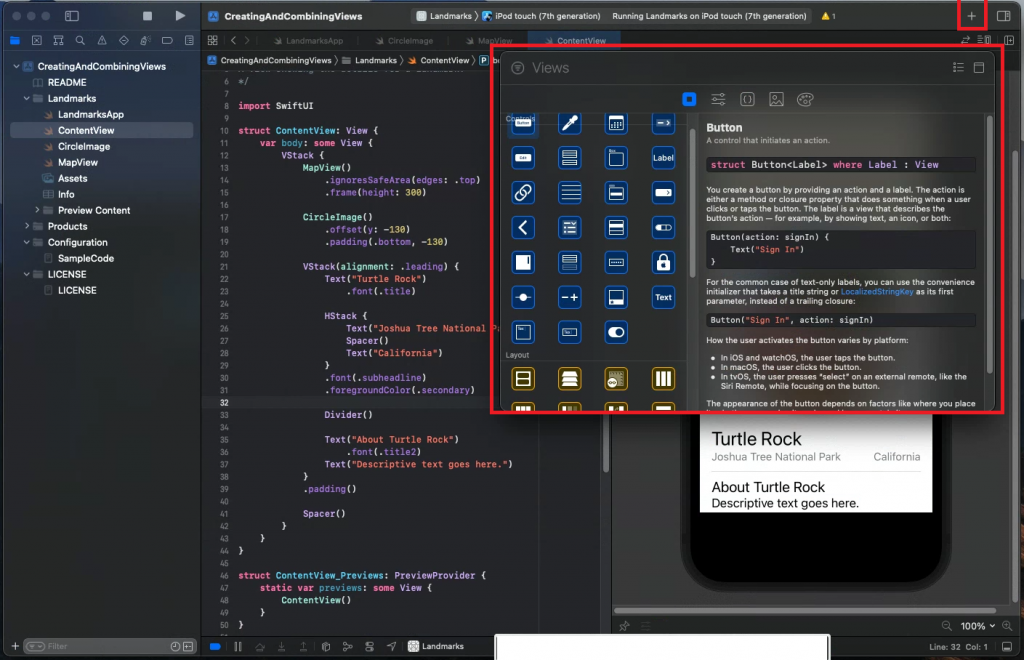
Task: Switch Library to list view
Action: [x=958, y=67]
